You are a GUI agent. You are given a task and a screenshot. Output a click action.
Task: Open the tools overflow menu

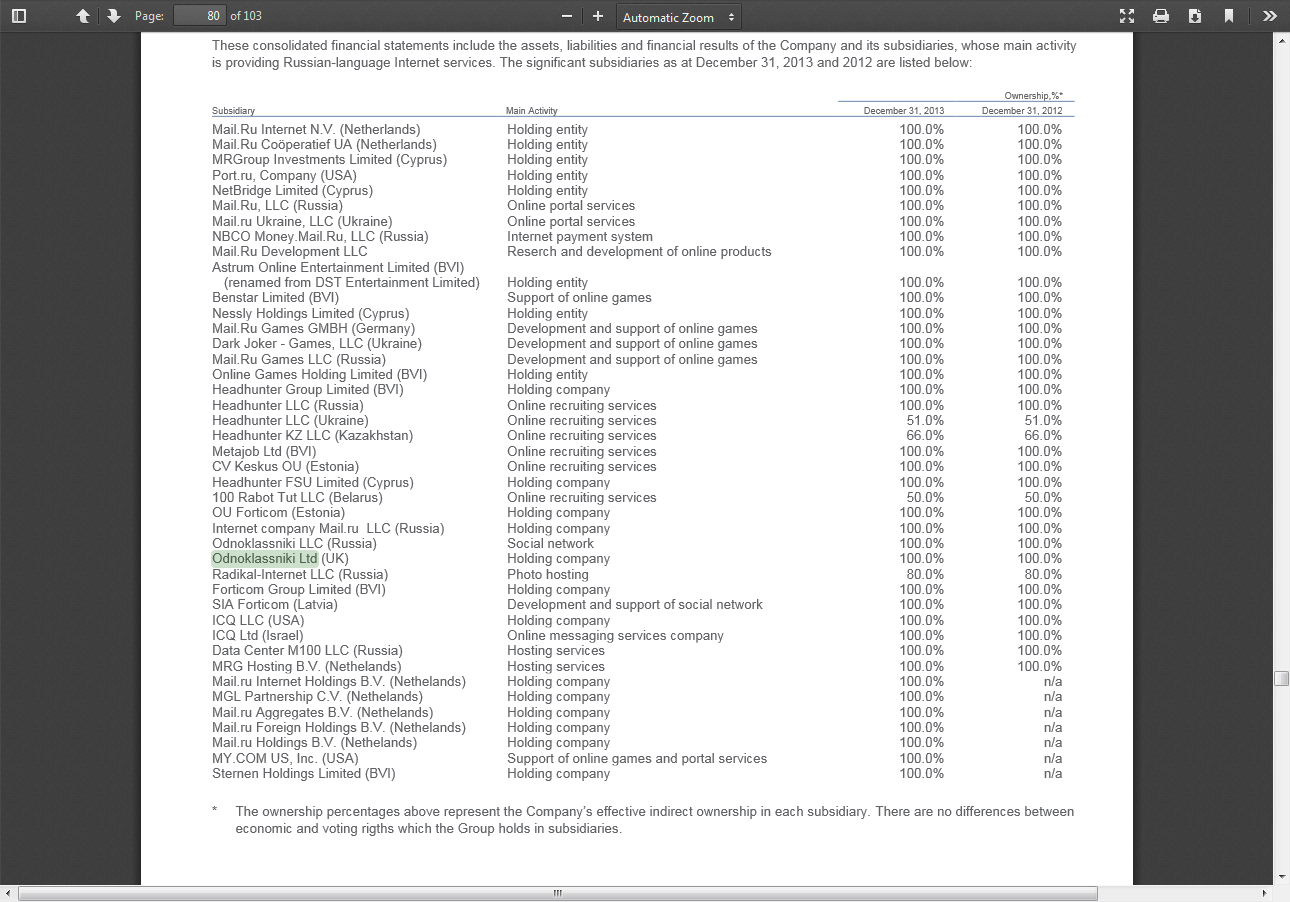coord(1269,16)
